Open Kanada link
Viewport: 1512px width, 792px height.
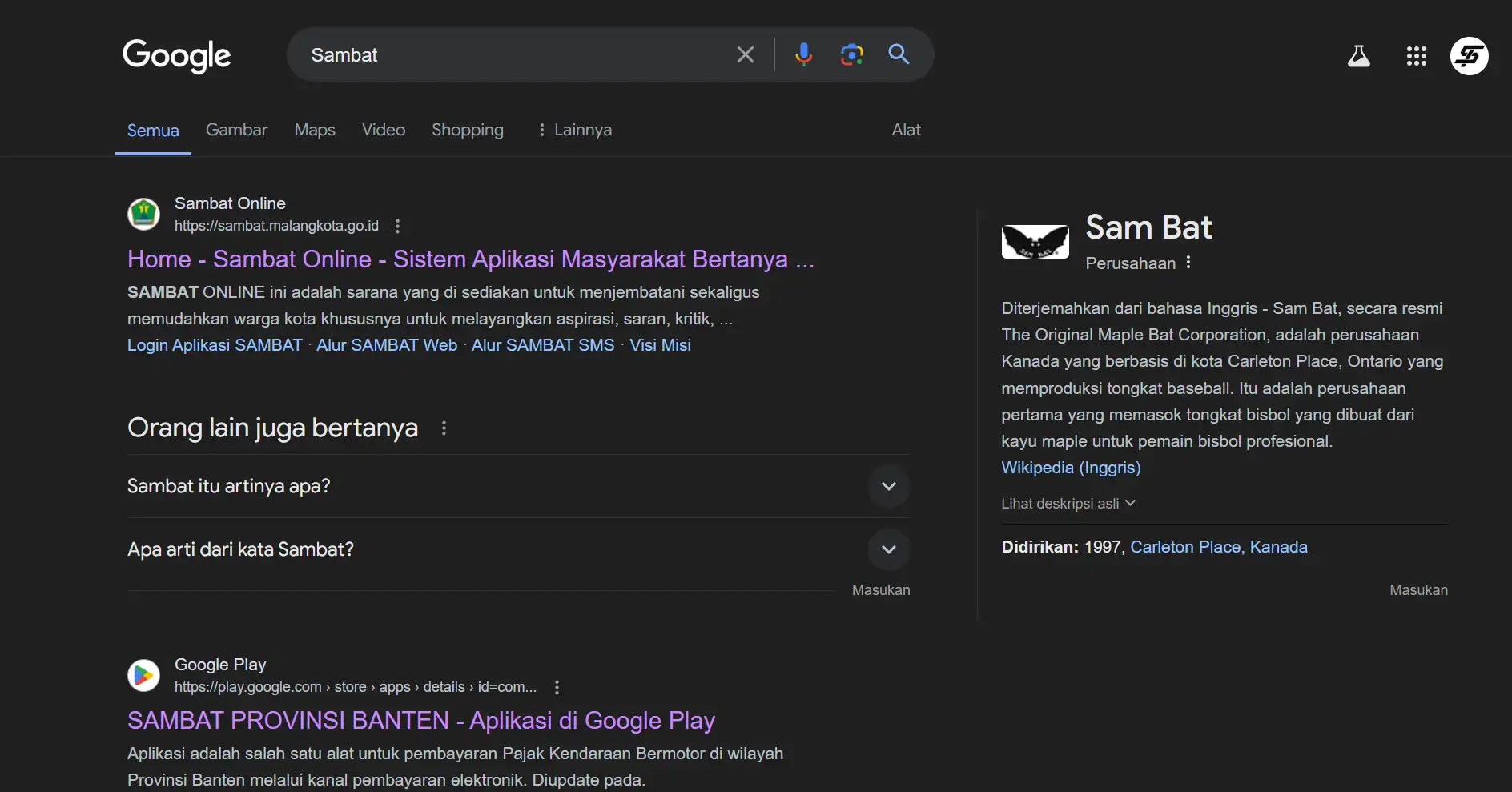(1278, 547)
